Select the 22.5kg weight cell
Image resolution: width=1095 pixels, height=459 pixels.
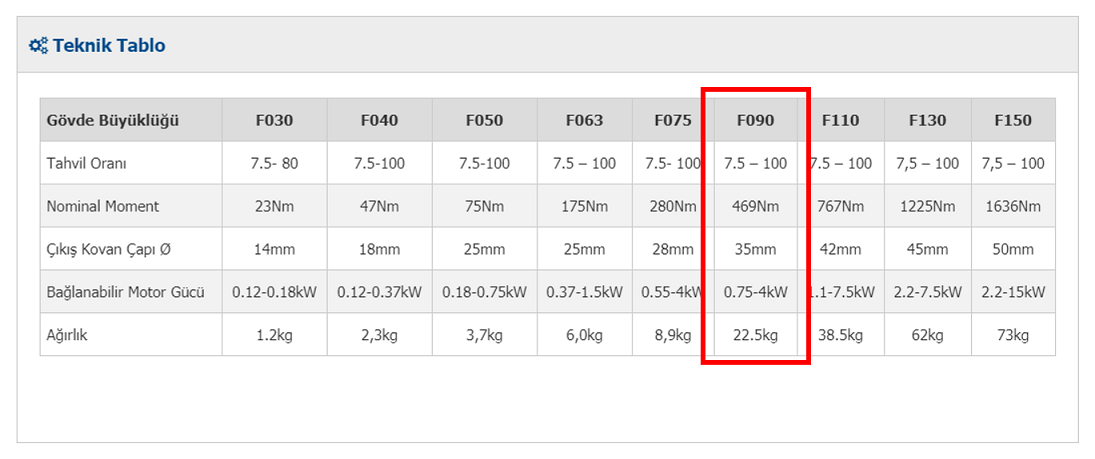(x=756, y=335)
